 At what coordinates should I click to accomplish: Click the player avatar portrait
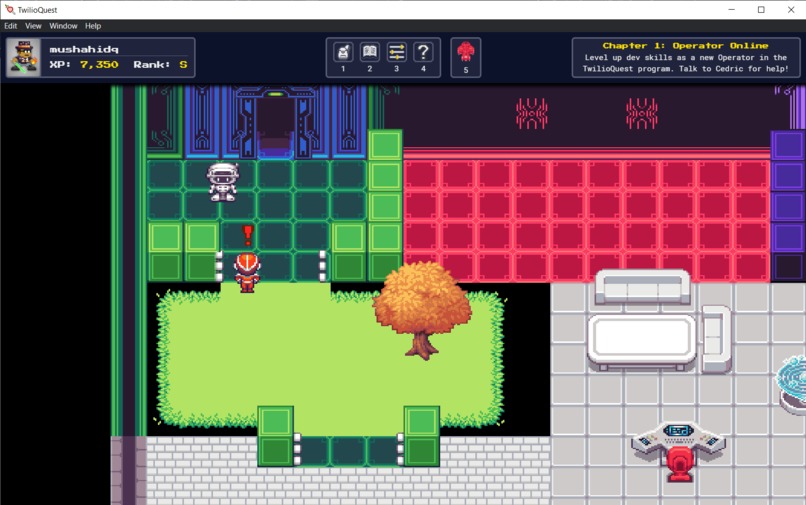24,57
